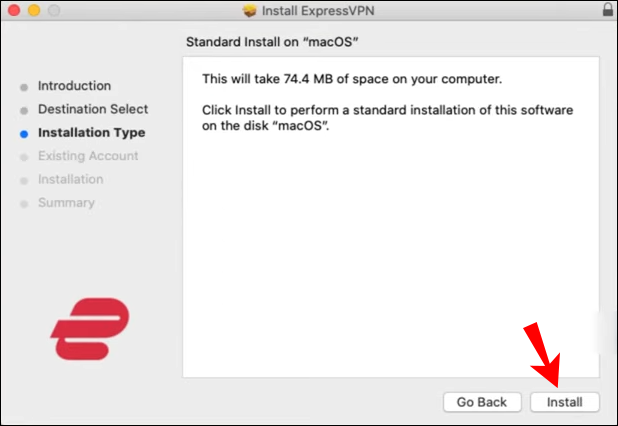
Task: Minimize the installer with the yellow button
Action: pyautogui.click(x=33, y=11)
